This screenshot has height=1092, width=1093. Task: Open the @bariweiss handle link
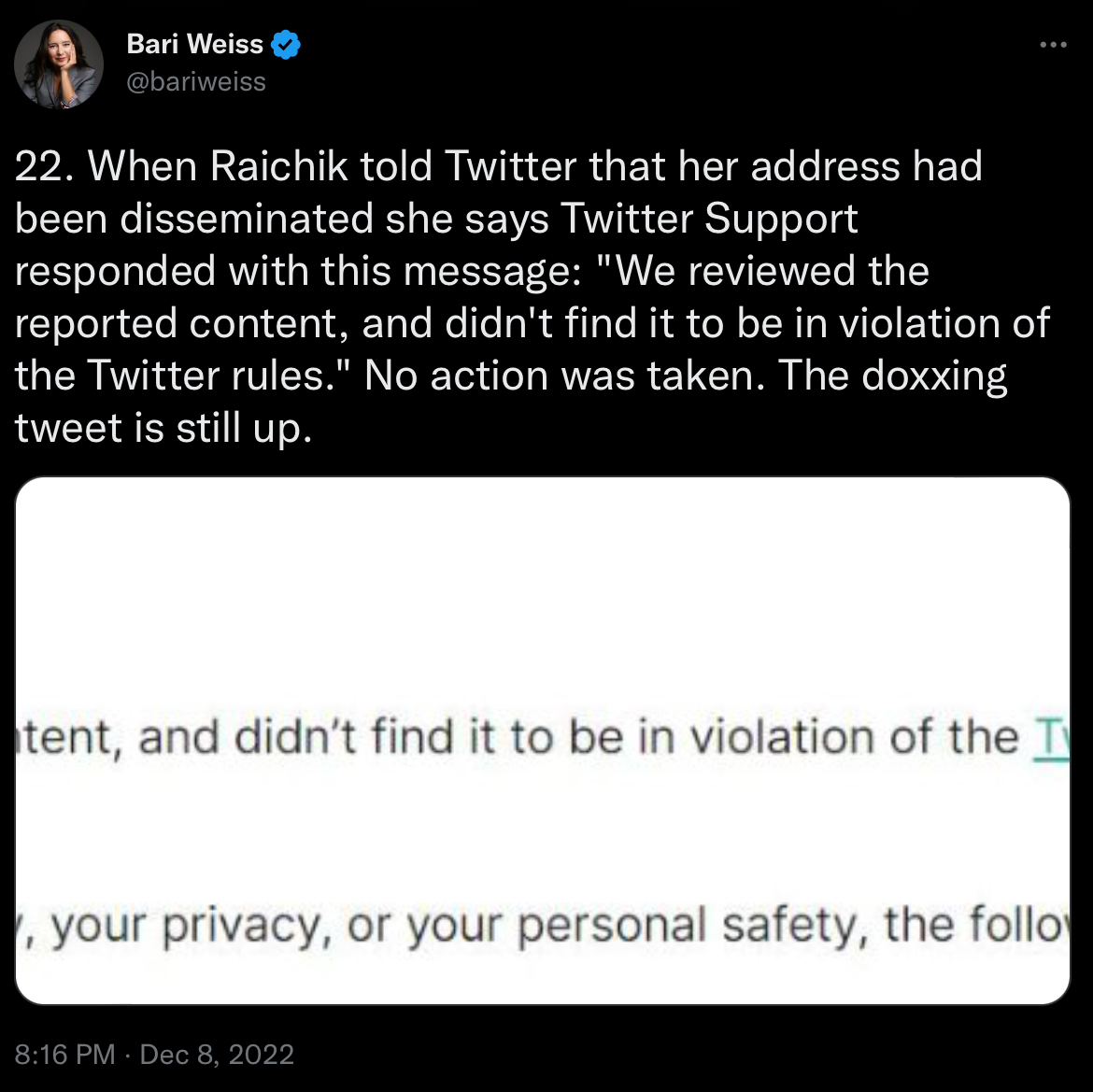pyautogui.click(x=196, y=82)
